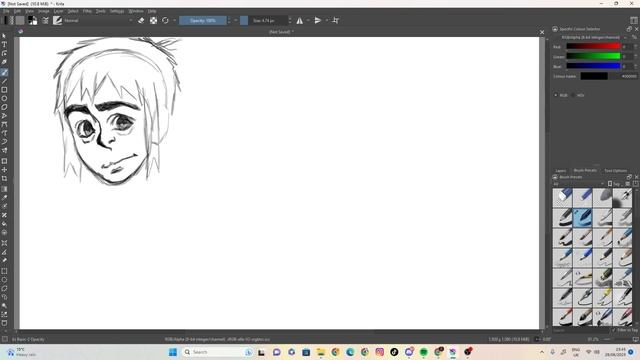Open Windows Start menu
The height and width of the screenshot is (360, 640).
click(173, 352)
